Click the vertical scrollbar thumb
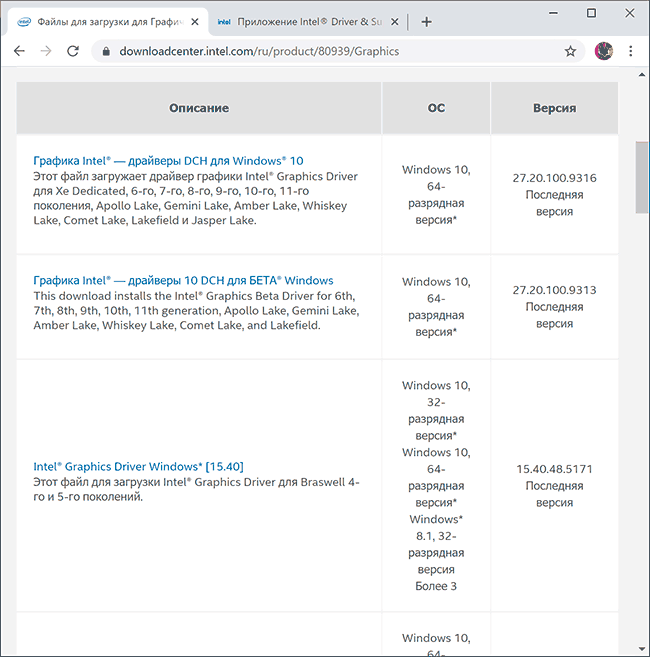The width and height of the screenshot is (650, 657). coord(642,178)
